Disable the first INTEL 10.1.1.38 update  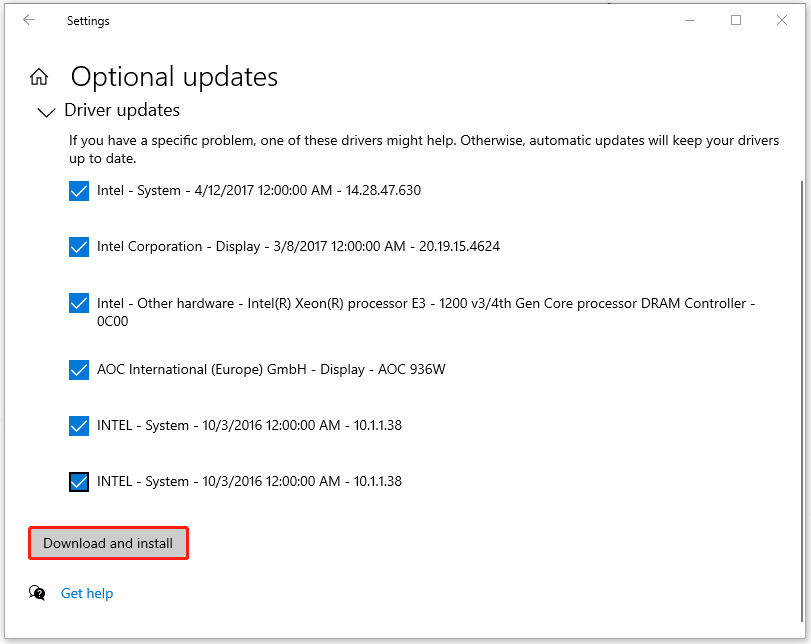79,425
